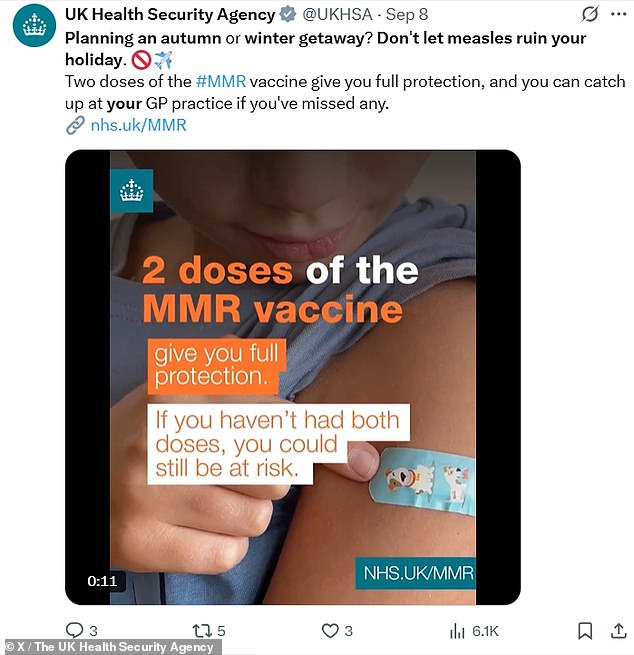Click the verified badge checkmark
The width and height of the screenshot is (634, 655).
pyautogui.click(x=288, y=15)
